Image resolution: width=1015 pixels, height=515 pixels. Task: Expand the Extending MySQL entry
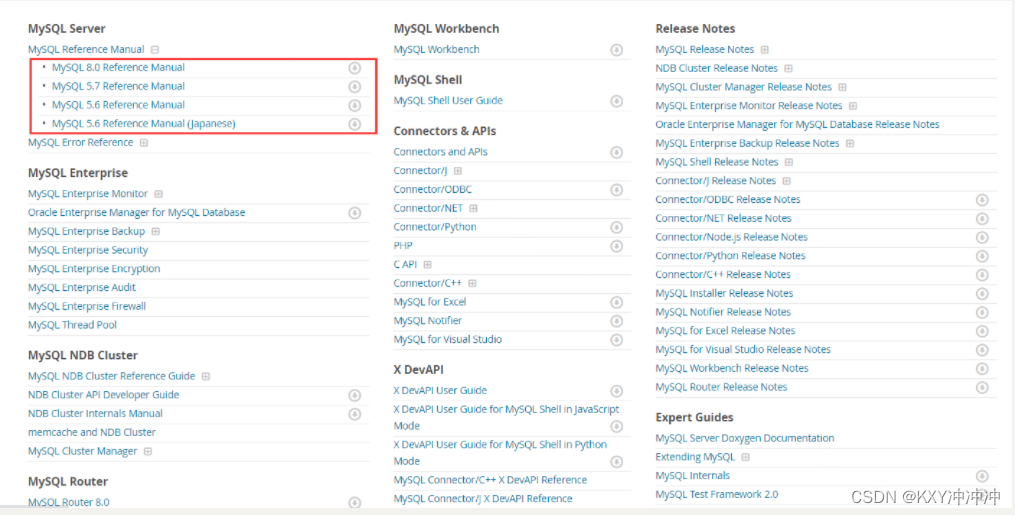[746, 457]
